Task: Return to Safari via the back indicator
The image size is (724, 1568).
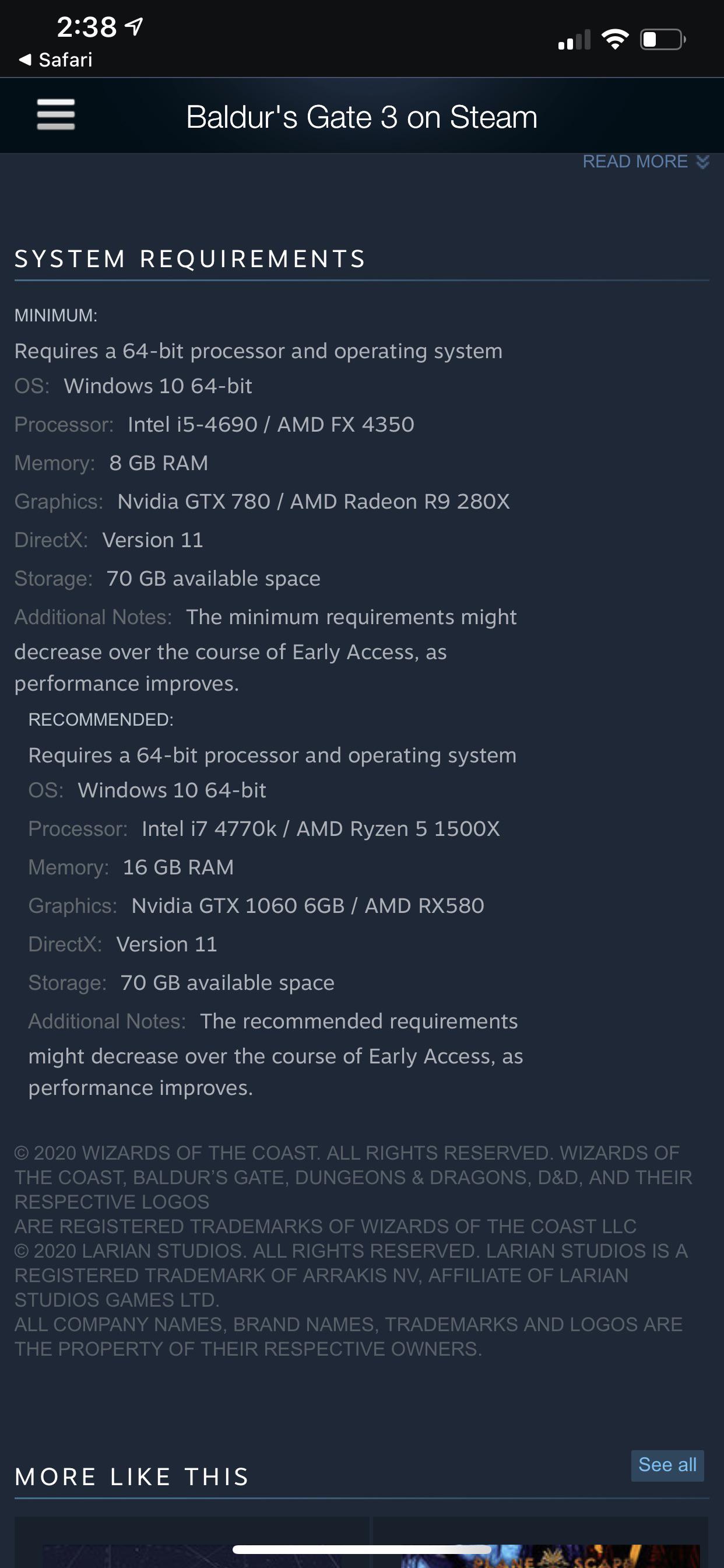Action: coord(55,59)
